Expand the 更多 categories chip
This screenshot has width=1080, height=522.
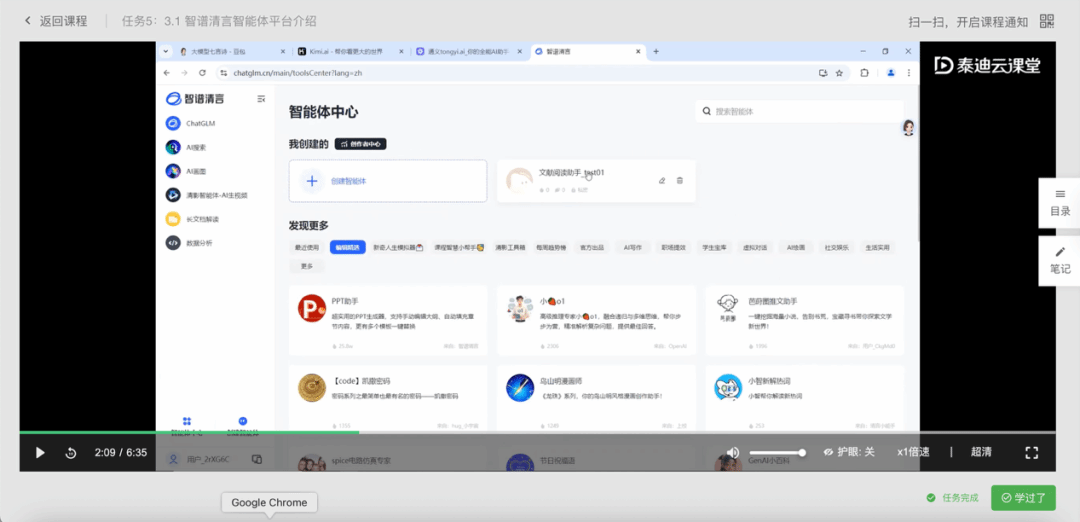pos(307,266)
